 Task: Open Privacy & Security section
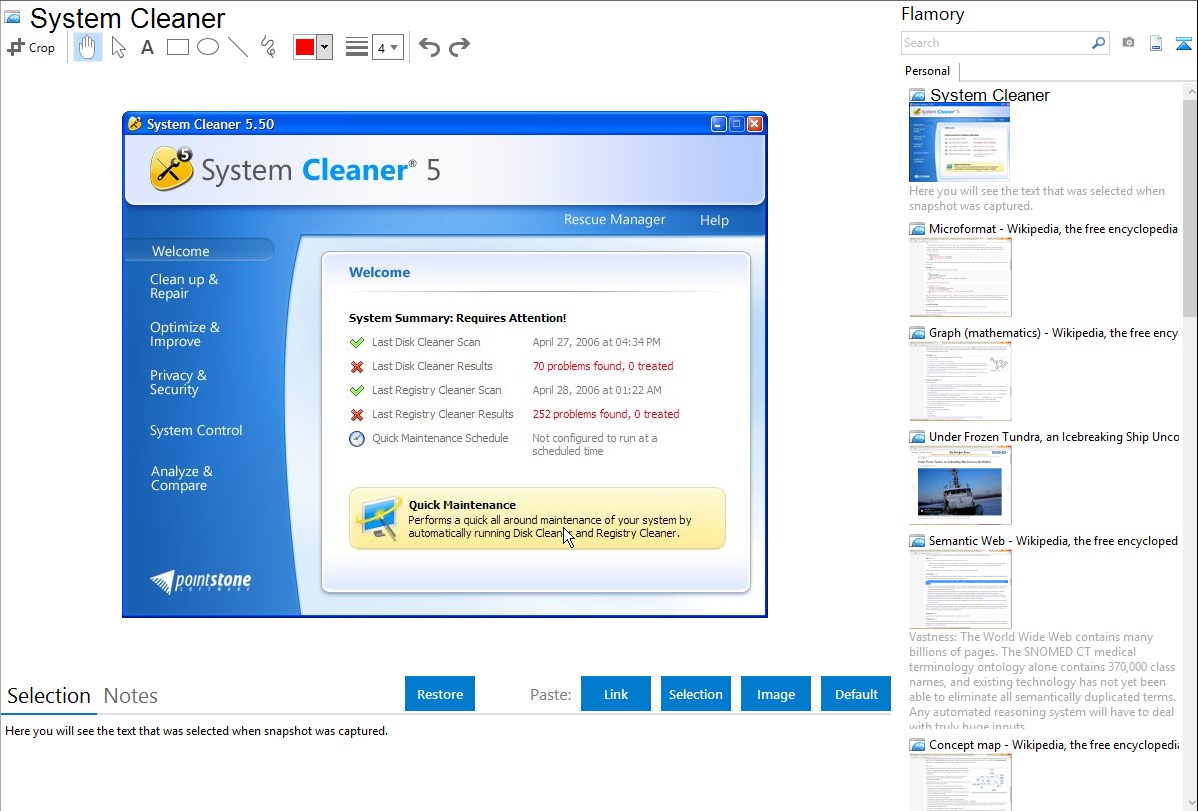point(178,382)
